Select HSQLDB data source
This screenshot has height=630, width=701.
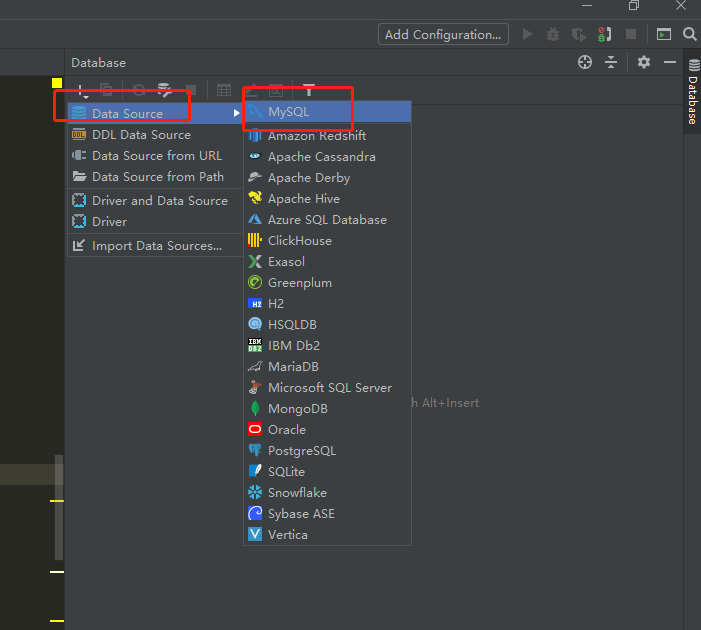click(327, 325)
